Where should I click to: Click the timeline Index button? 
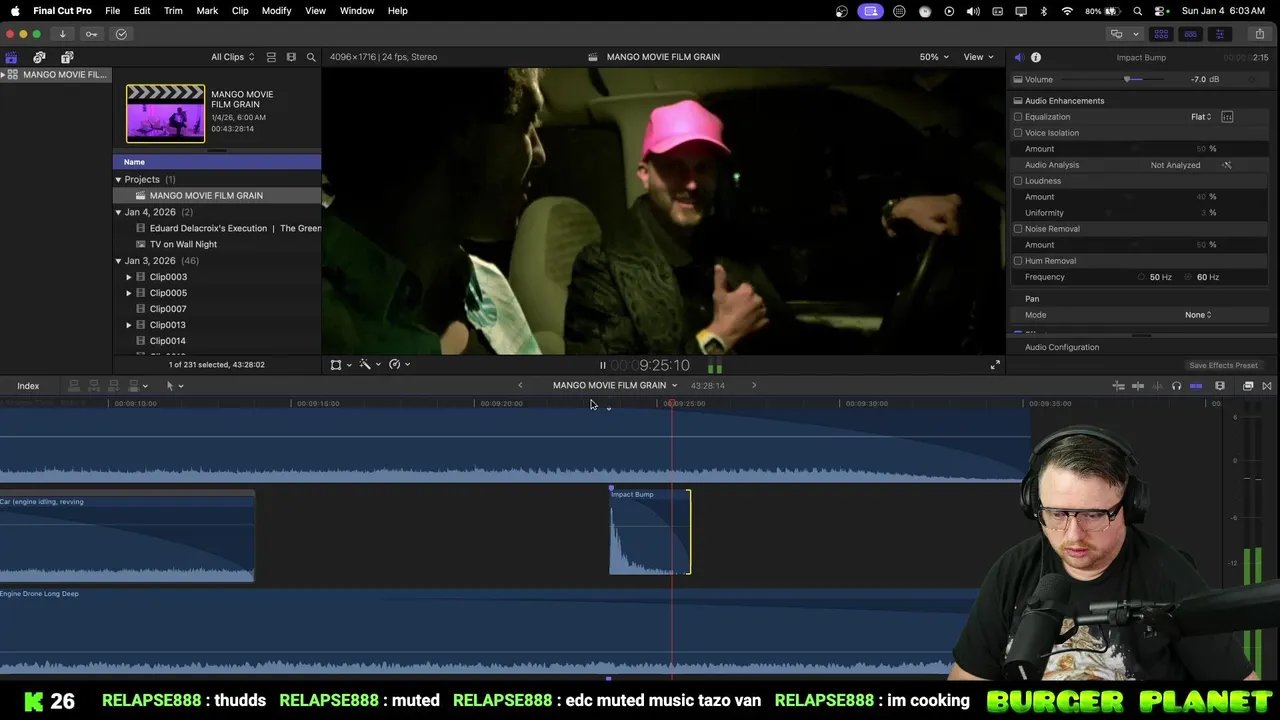click(x=28, y=386)
